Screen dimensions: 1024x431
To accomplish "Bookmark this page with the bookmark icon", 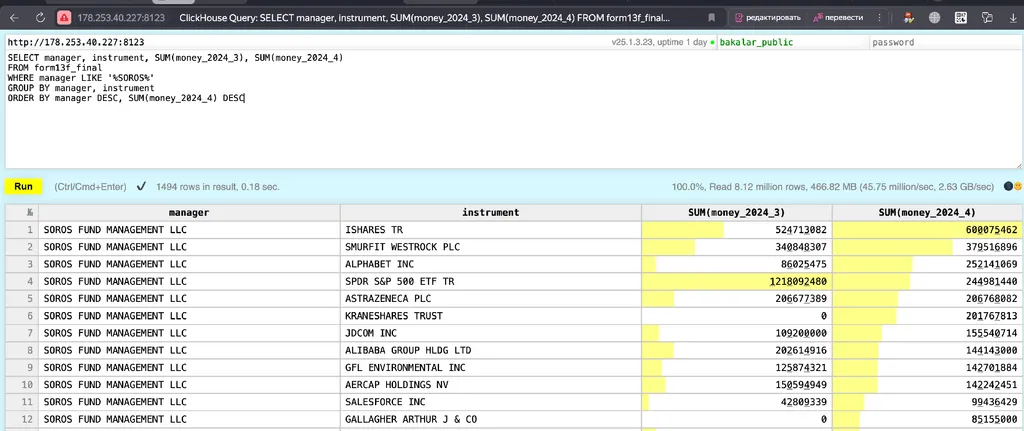I will coord(711,18).
